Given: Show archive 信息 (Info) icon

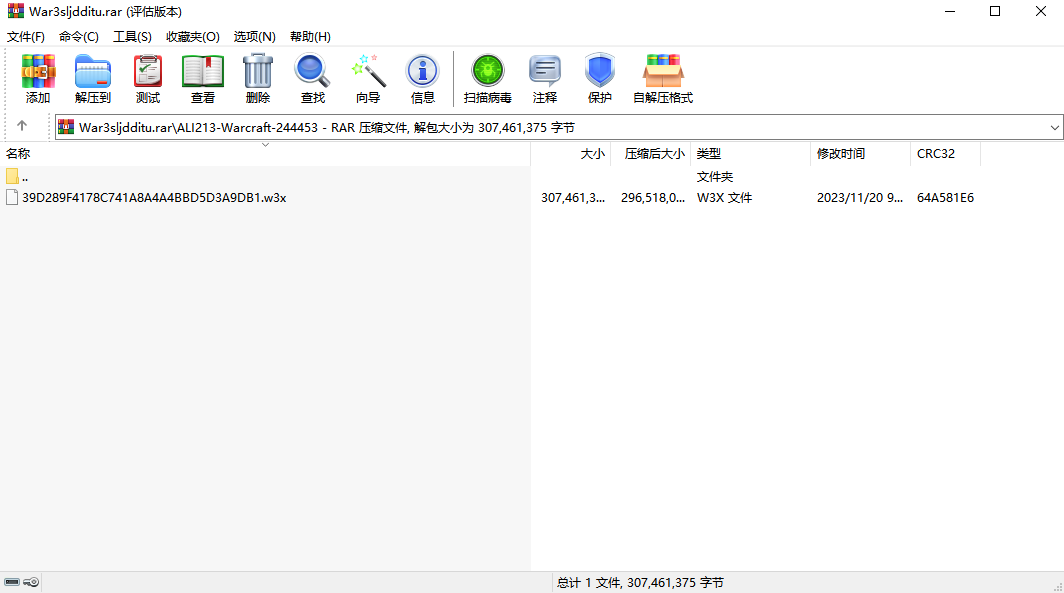Looking at the screenshot, I should (423, 78).
